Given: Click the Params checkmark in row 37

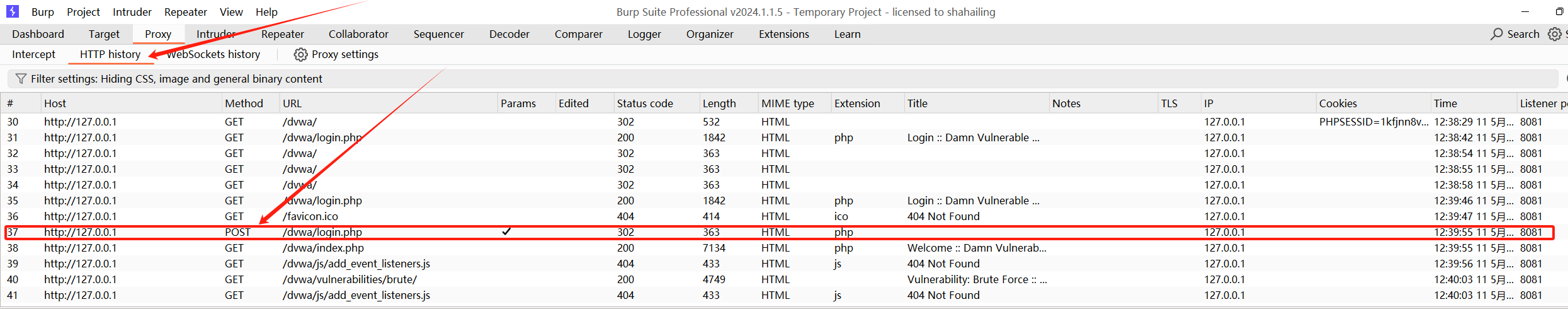Looking at the screenshot, I should tap(506, 231).
